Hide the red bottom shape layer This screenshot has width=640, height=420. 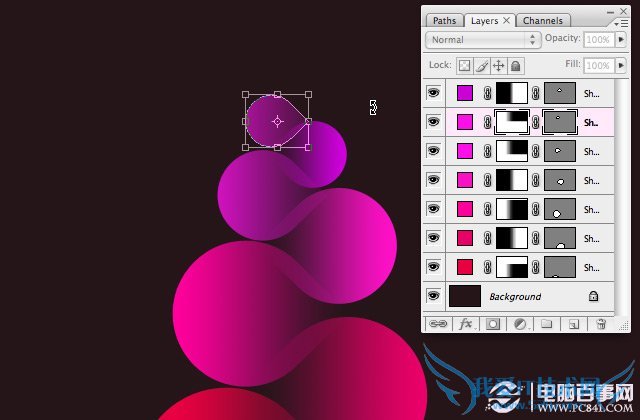tap(433, 267)
